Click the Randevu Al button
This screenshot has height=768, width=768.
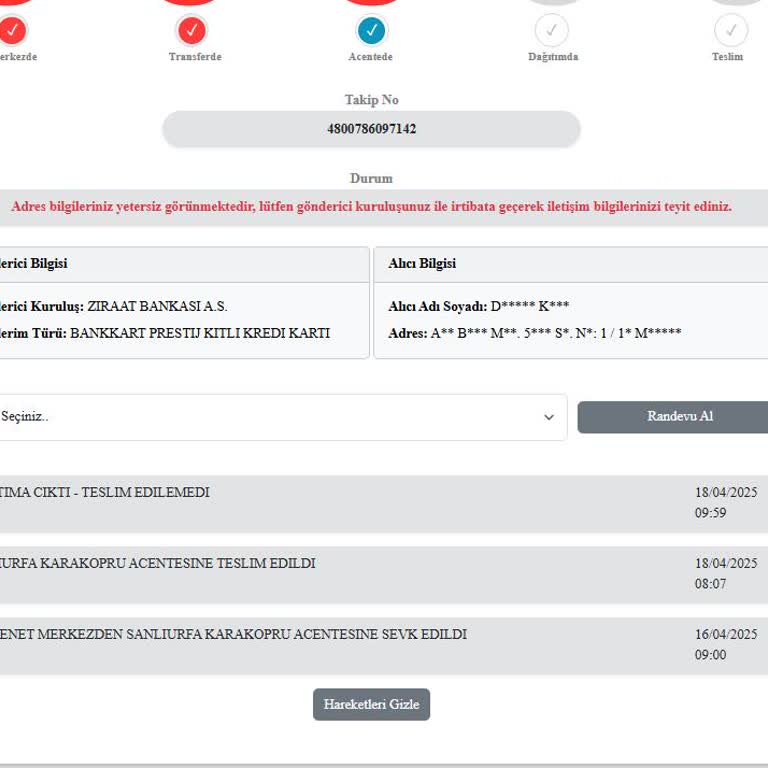click(673, 417)
